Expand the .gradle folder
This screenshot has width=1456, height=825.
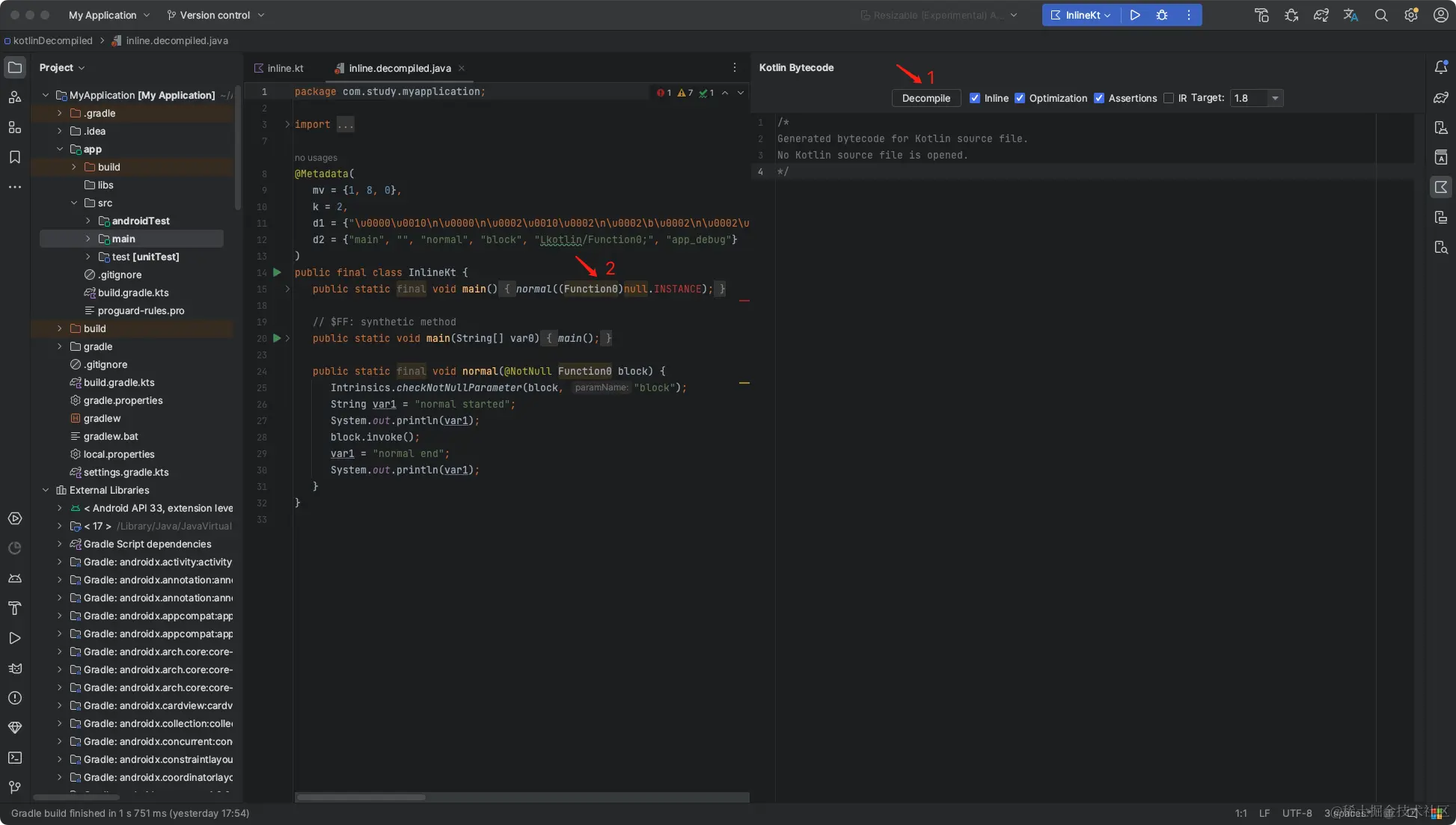tap(60, 113)
